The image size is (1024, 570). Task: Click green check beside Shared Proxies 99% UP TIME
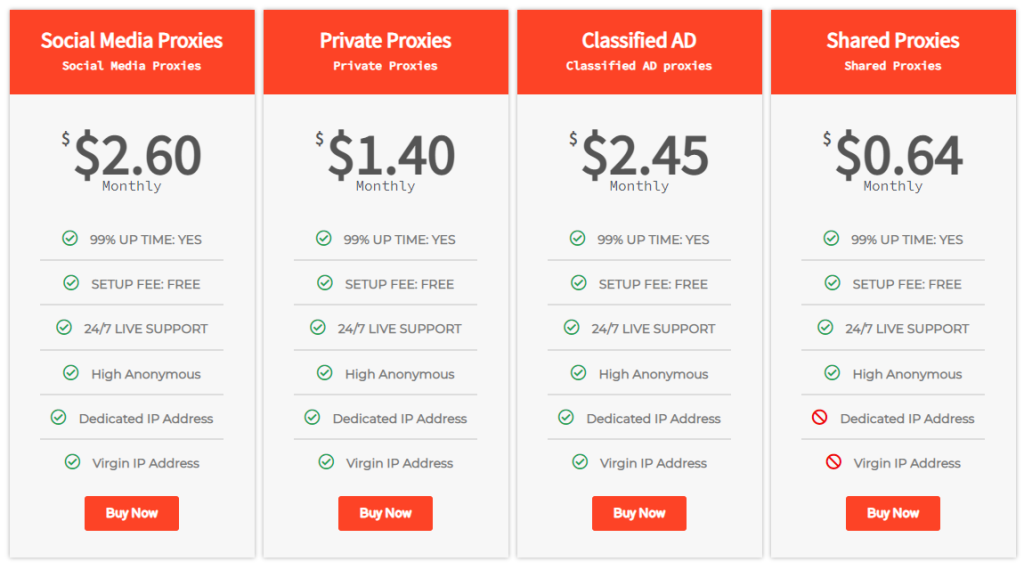tap(831, 238)
